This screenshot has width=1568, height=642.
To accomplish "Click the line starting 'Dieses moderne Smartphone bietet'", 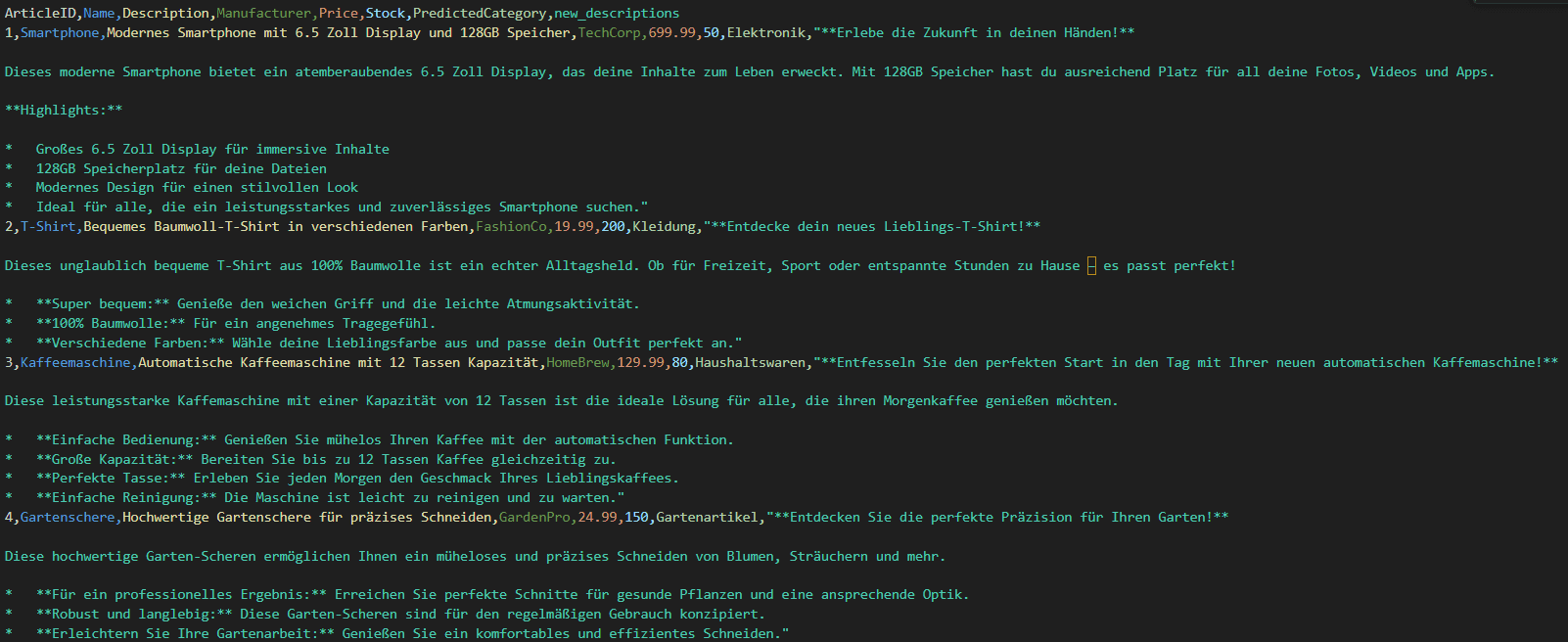I will [750, 71].
